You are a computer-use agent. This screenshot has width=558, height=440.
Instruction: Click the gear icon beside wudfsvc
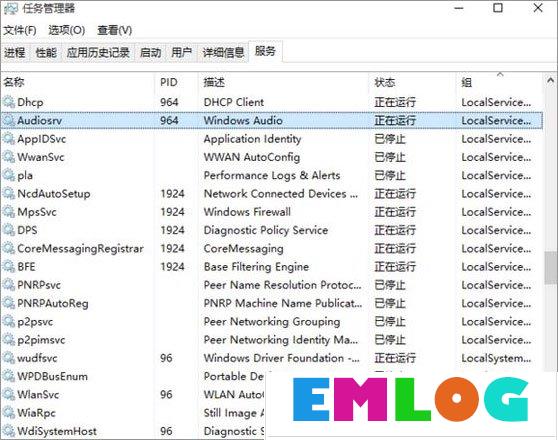pos(9,358)
